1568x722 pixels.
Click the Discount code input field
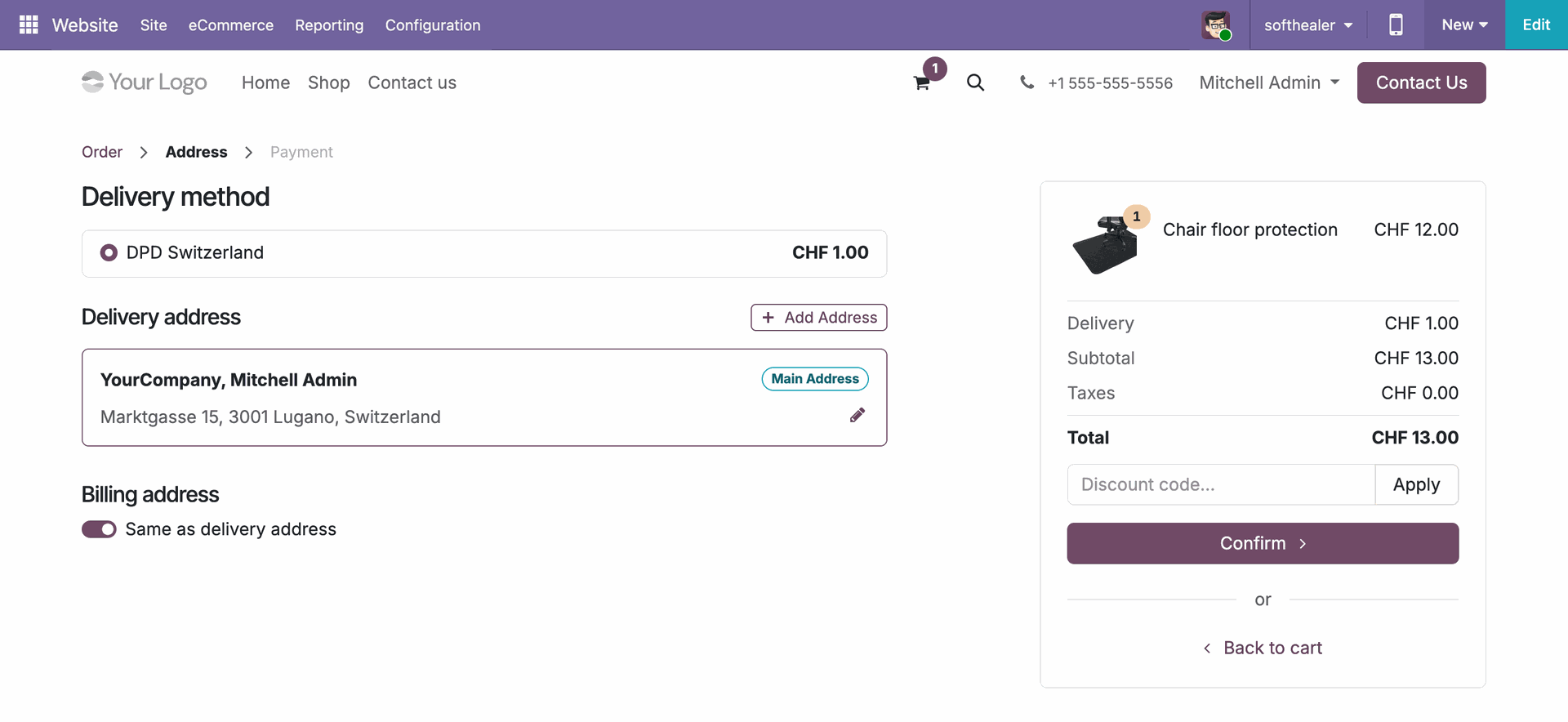point(1221,484)
